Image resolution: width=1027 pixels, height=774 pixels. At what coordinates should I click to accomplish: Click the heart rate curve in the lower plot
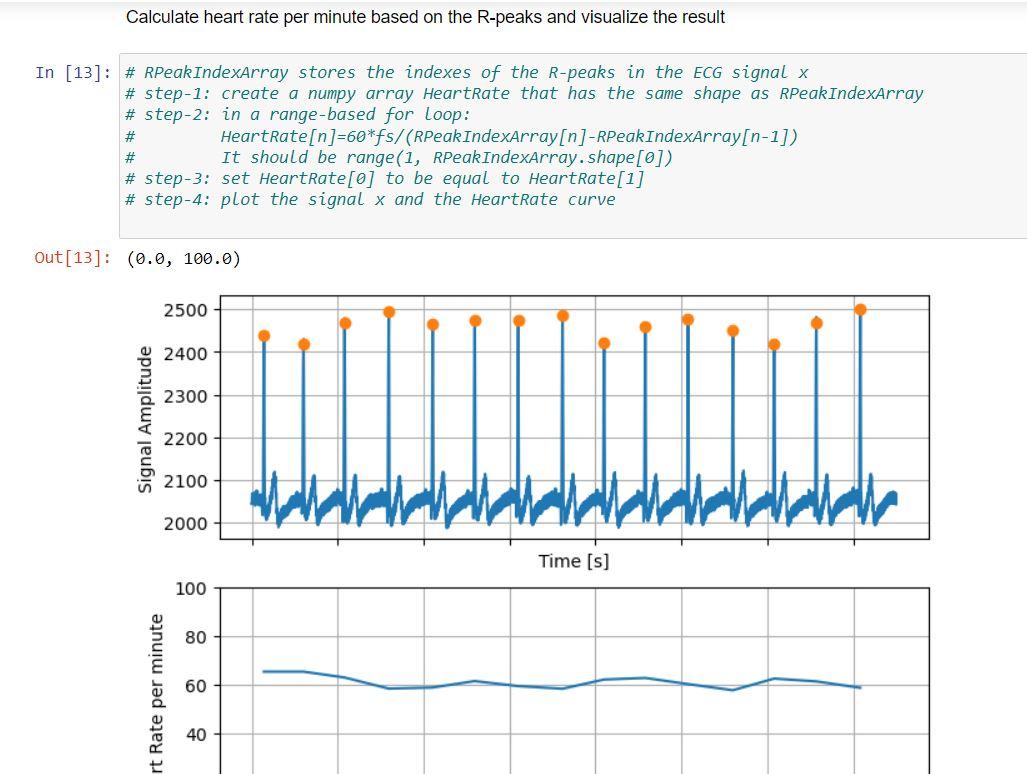point(500,683)
